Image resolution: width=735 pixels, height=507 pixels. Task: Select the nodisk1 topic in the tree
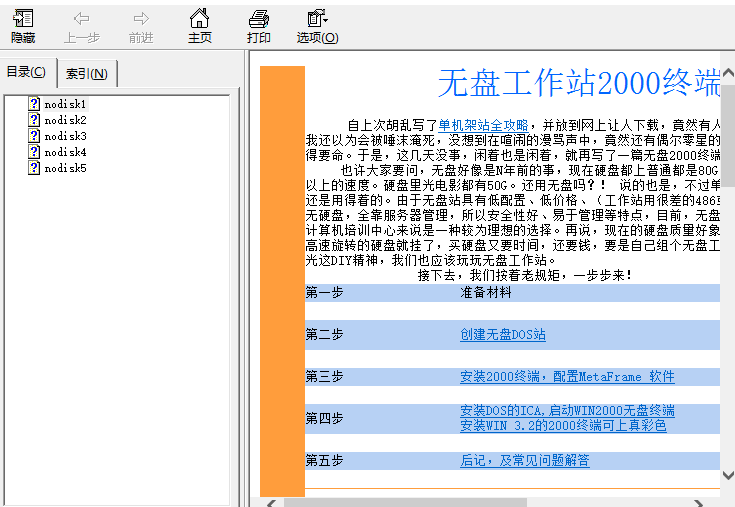tap(65, 104)
